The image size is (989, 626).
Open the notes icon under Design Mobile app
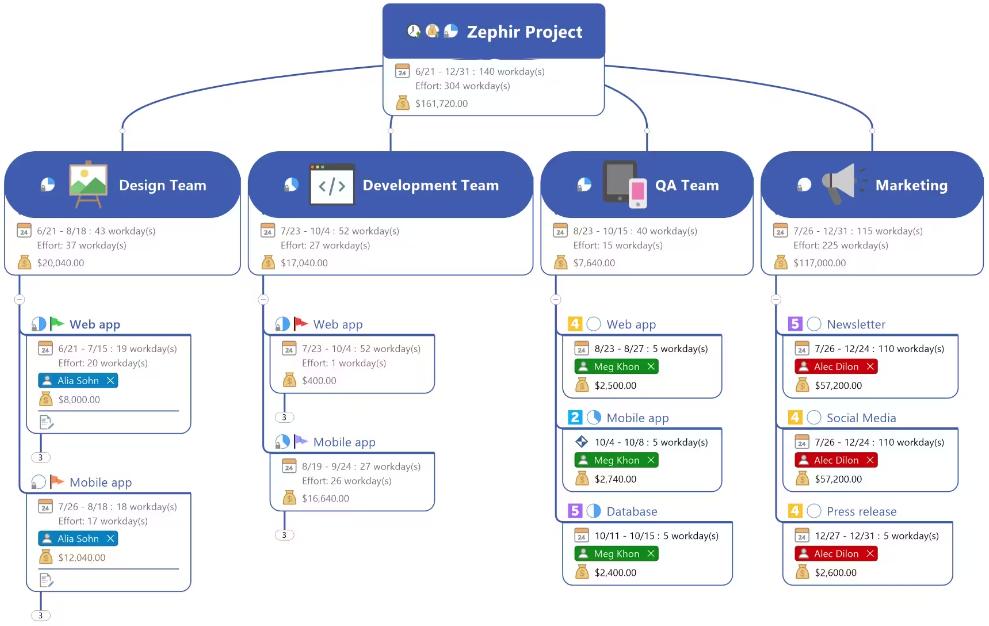coord(46,579)
